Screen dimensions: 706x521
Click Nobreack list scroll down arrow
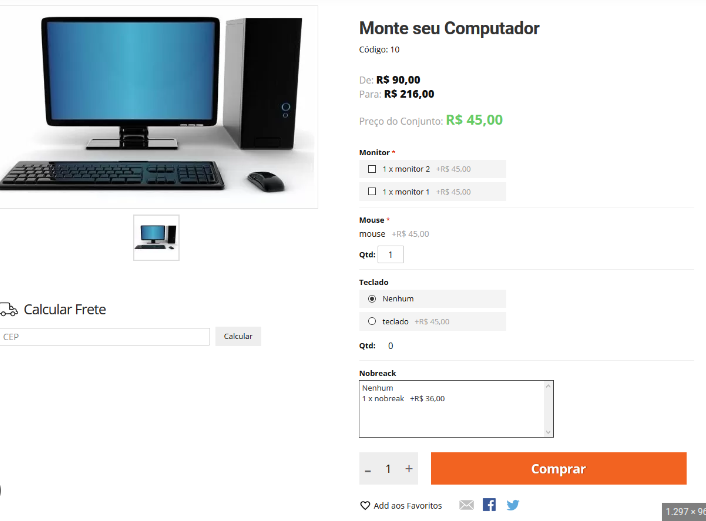tap(548, 432)
